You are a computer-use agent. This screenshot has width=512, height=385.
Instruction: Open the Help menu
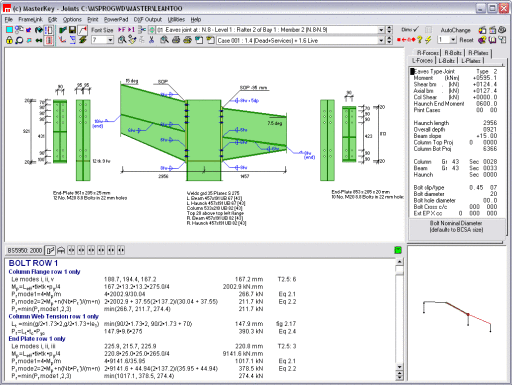pos(196,19)
